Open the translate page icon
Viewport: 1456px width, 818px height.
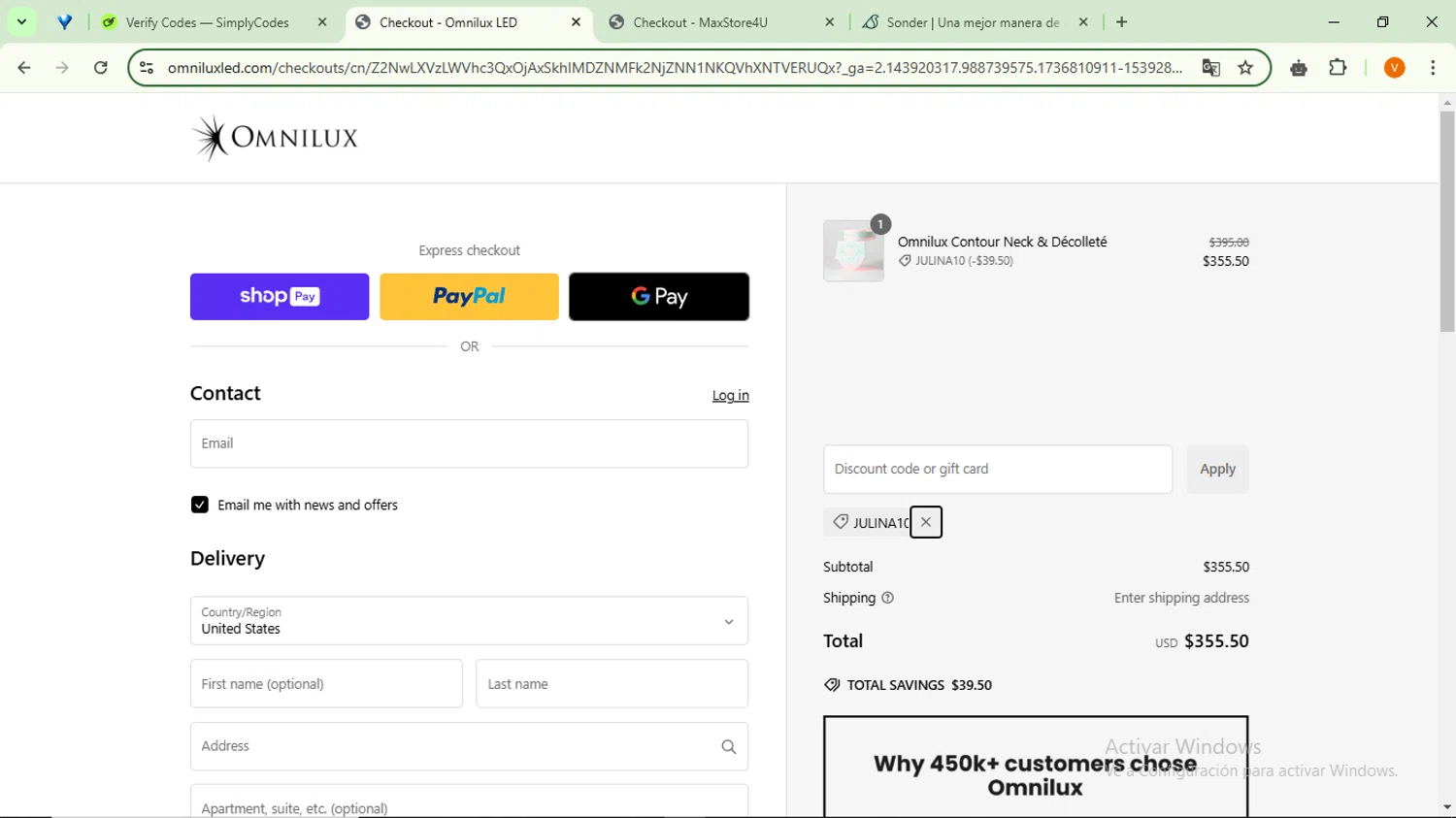click(x=1210, y=68)
